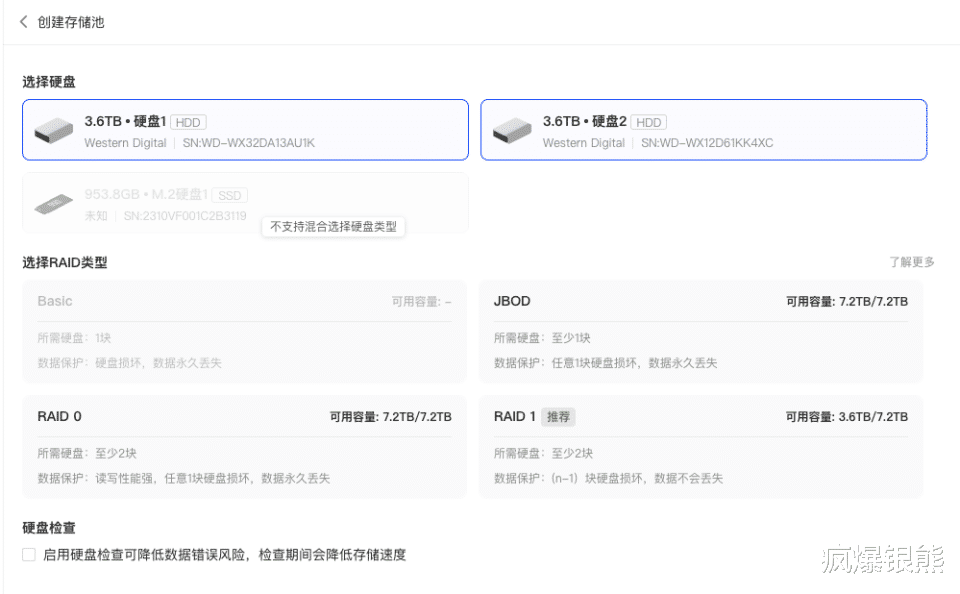Click the SSD tag on M.2硬盘1
The image size is (960, 594).
(x=230, y=195)
